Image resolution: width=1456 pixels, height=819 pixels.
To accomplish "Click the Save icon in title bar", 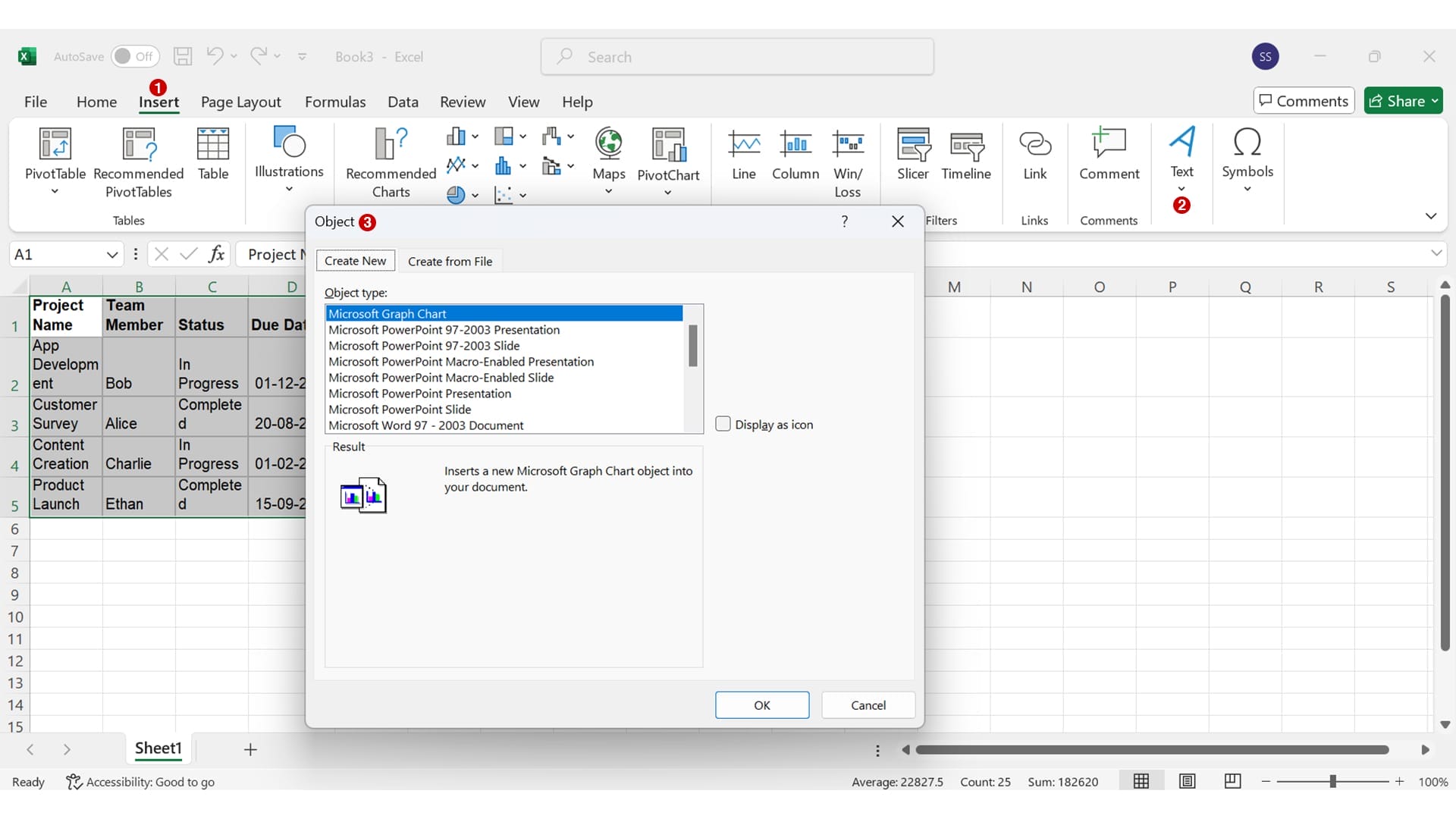I will (x=183, y=56).
